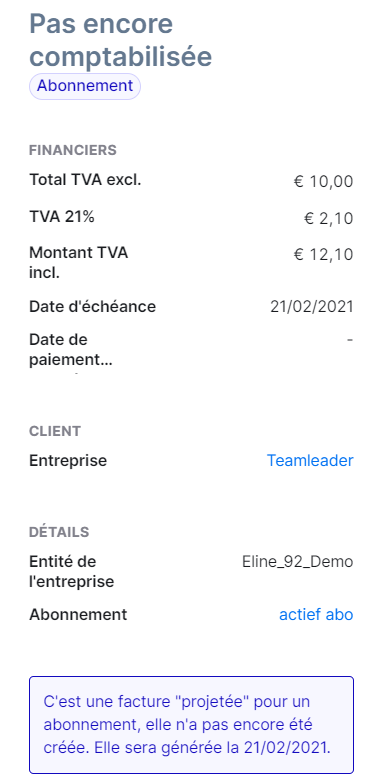Click the projected invoice info message box
Viewport: 373px width, 776px height.
pos(191,725)
